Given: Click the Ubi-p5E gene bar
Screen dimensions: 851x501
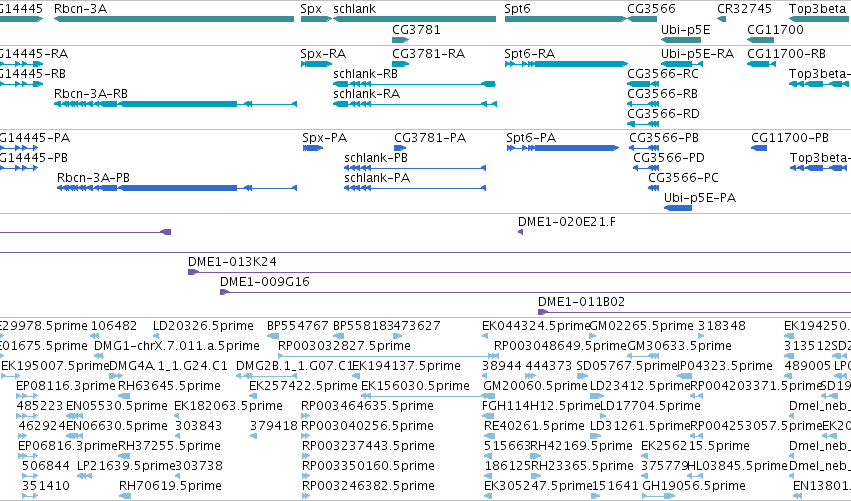Looking at the screenshot, I should point(681,40).
